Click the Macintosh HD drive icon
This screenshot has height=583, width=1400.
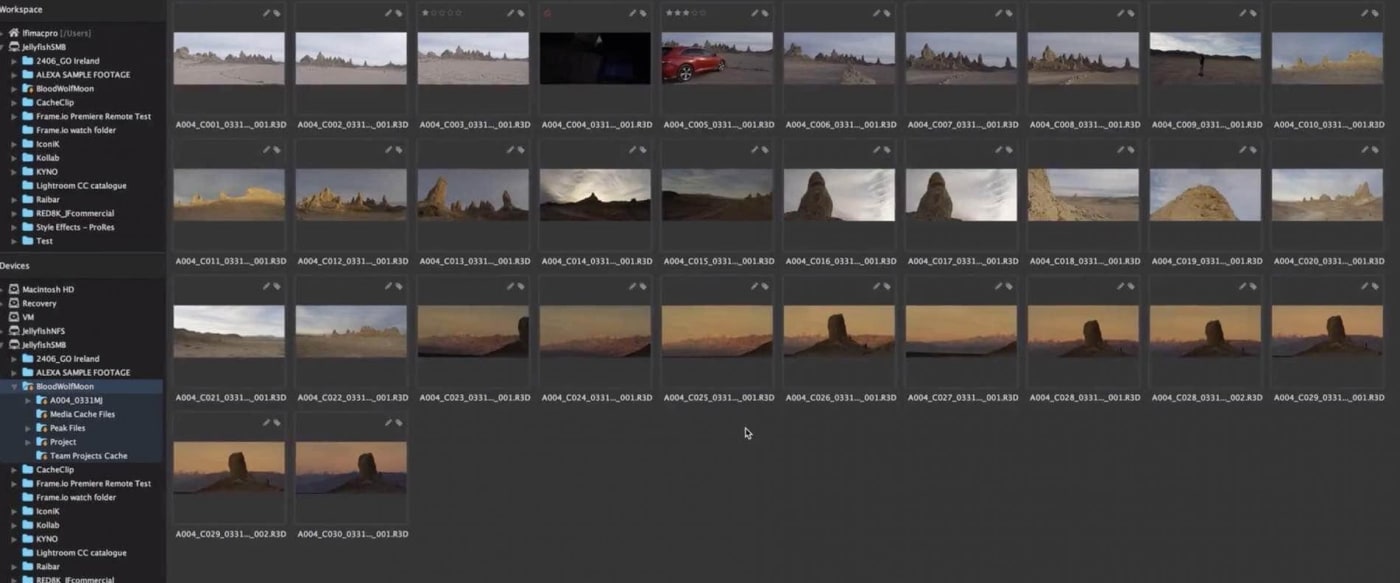point(14,289)
